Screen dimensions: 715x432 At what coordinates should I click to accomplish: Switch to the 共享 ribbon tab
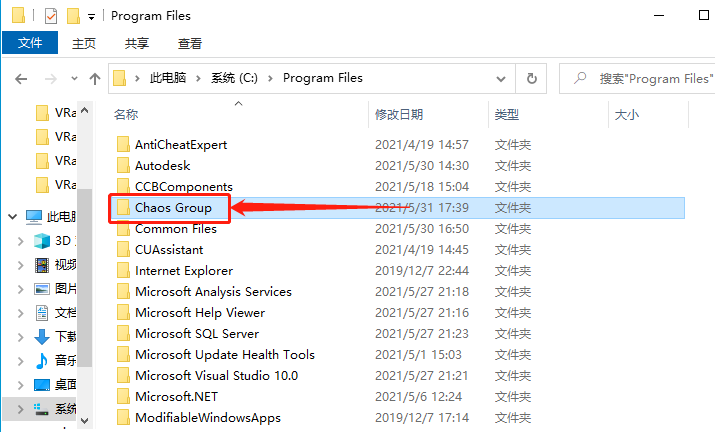[x=137, y=43]
